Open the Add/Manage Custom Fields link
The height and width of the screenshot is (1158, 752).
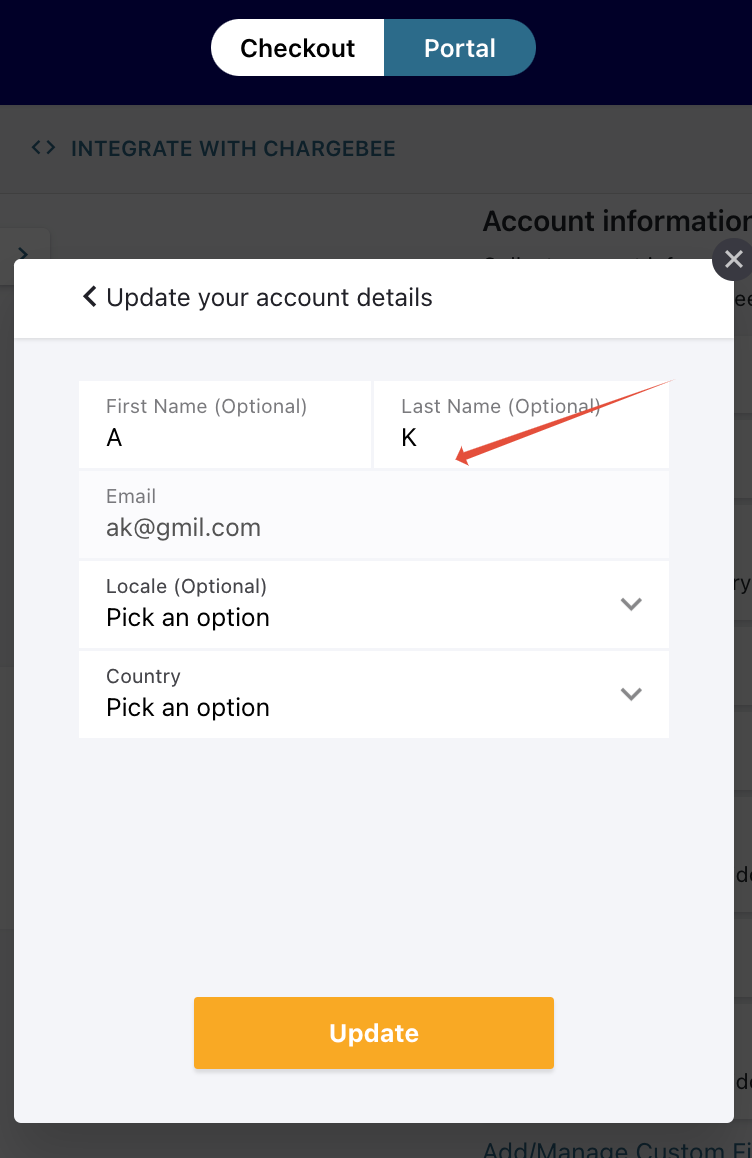tap(616, 1150)
